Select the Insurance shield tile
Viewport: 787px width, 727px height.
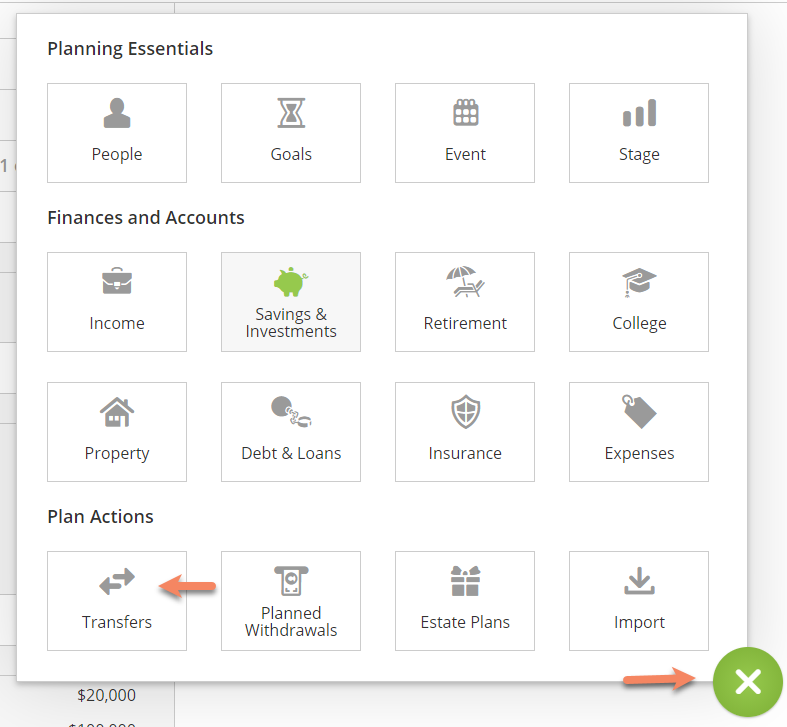tap(465, 432)
